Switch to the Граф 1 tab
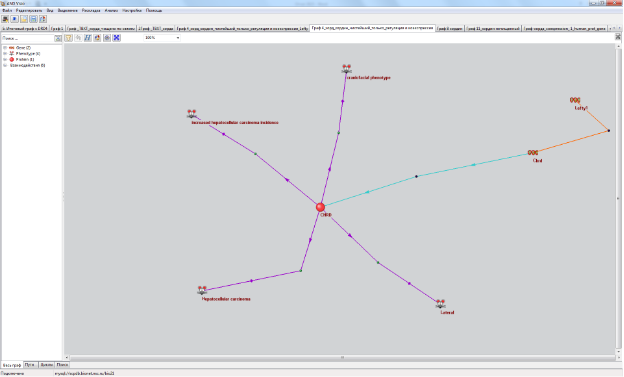 [57, 29]
